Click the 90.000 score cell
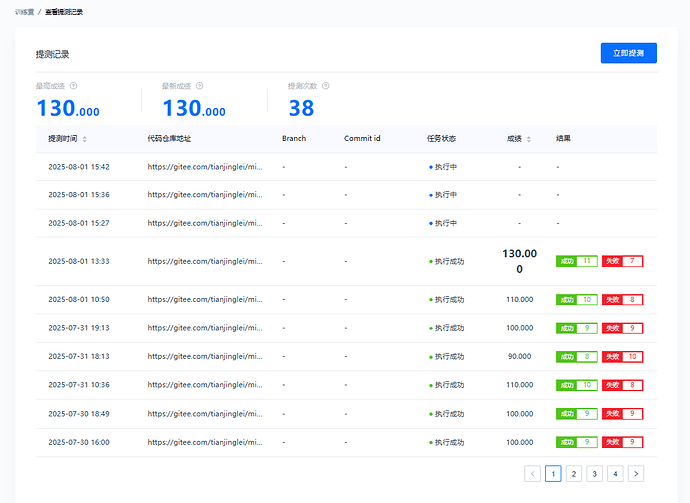The width and height of the screenshot is (690, 503). pos(520,356)
